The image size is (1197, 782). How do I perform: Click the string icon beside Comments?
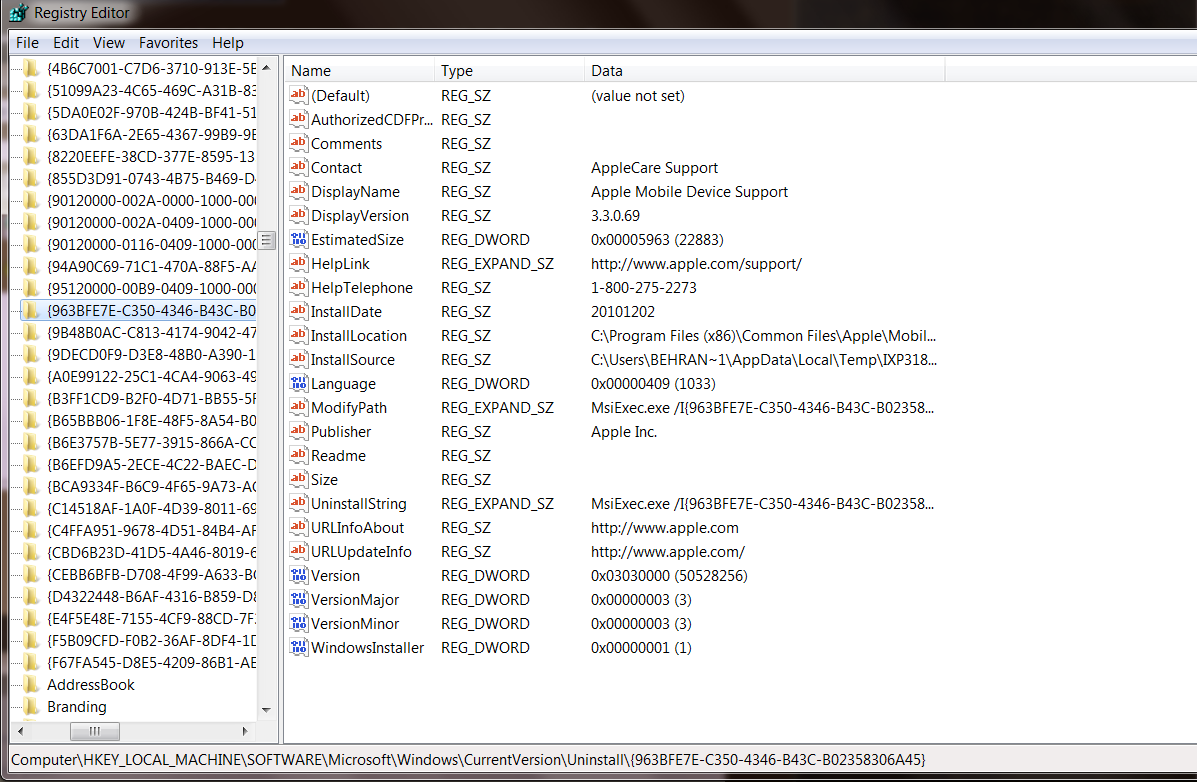tap(298, 144)
